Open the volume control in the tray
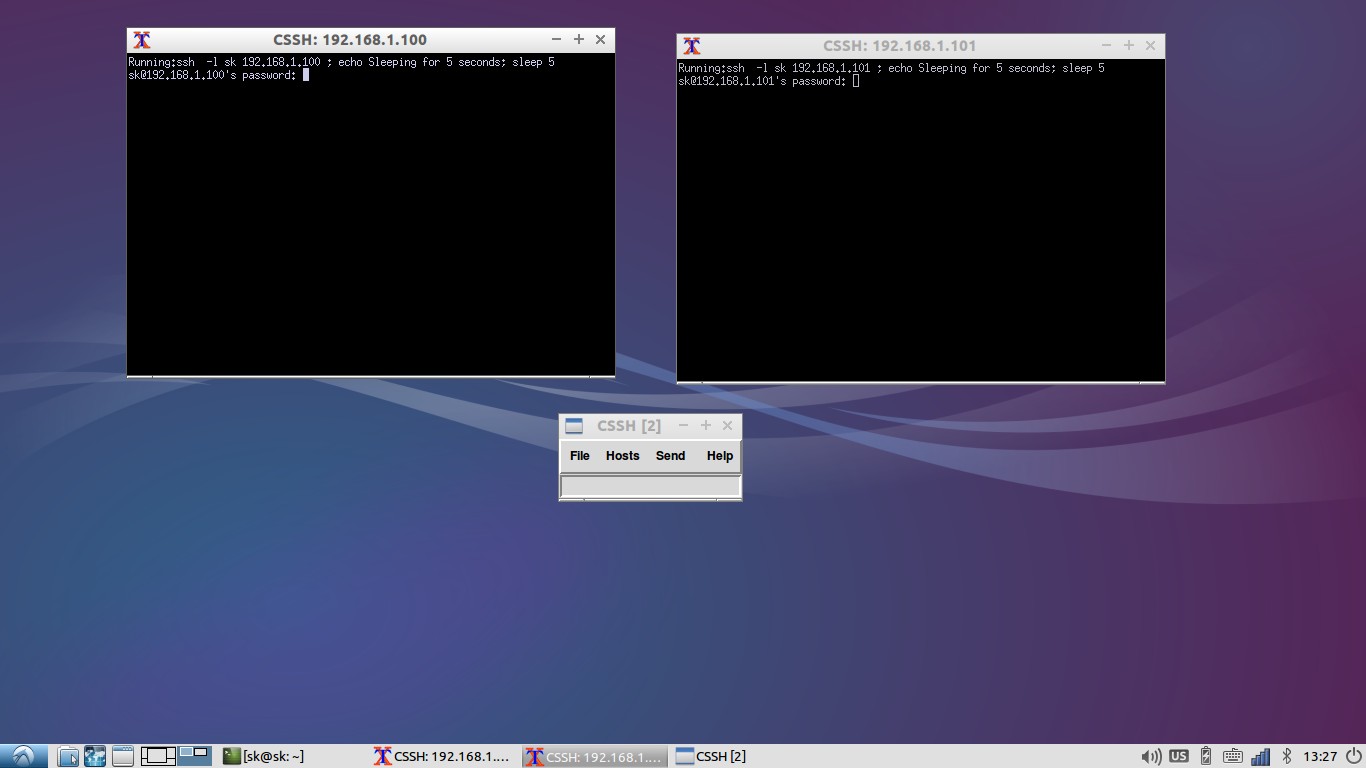This screenshot has height=768, width=1366. (1151, 756)
